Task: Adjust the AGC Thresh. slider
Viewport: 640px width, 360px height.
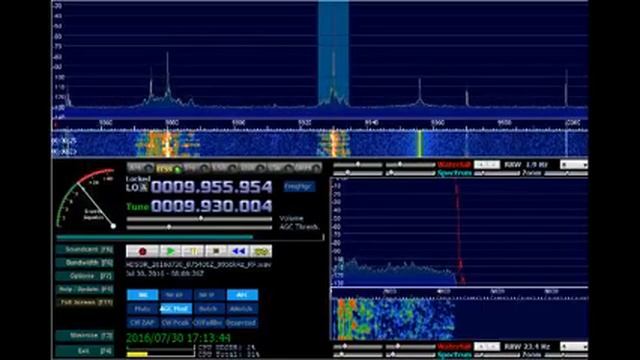Action: tap(199, 227)
